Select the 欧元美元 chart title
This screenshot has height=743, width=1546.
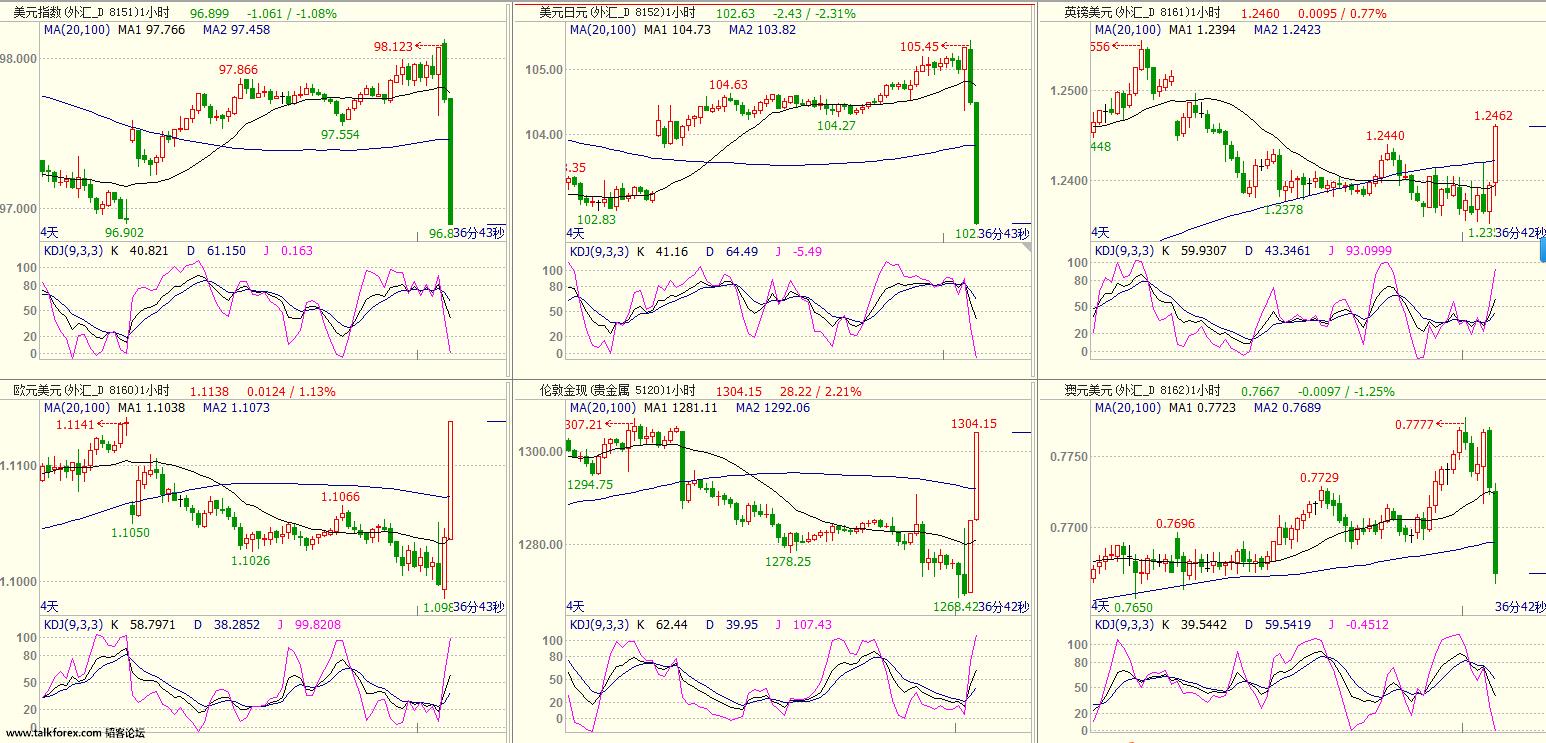tap(91, 391)
